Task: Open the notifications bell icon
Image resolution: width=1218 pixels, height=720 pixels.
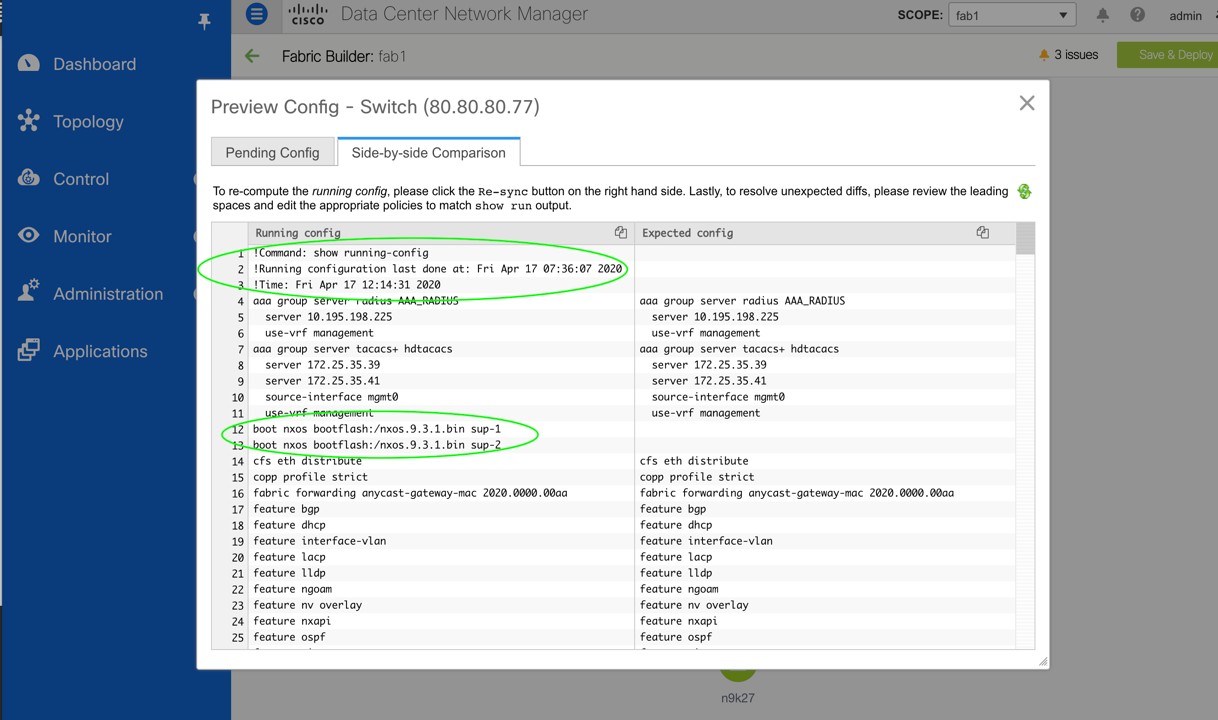Action: [x=1102, y=15]
